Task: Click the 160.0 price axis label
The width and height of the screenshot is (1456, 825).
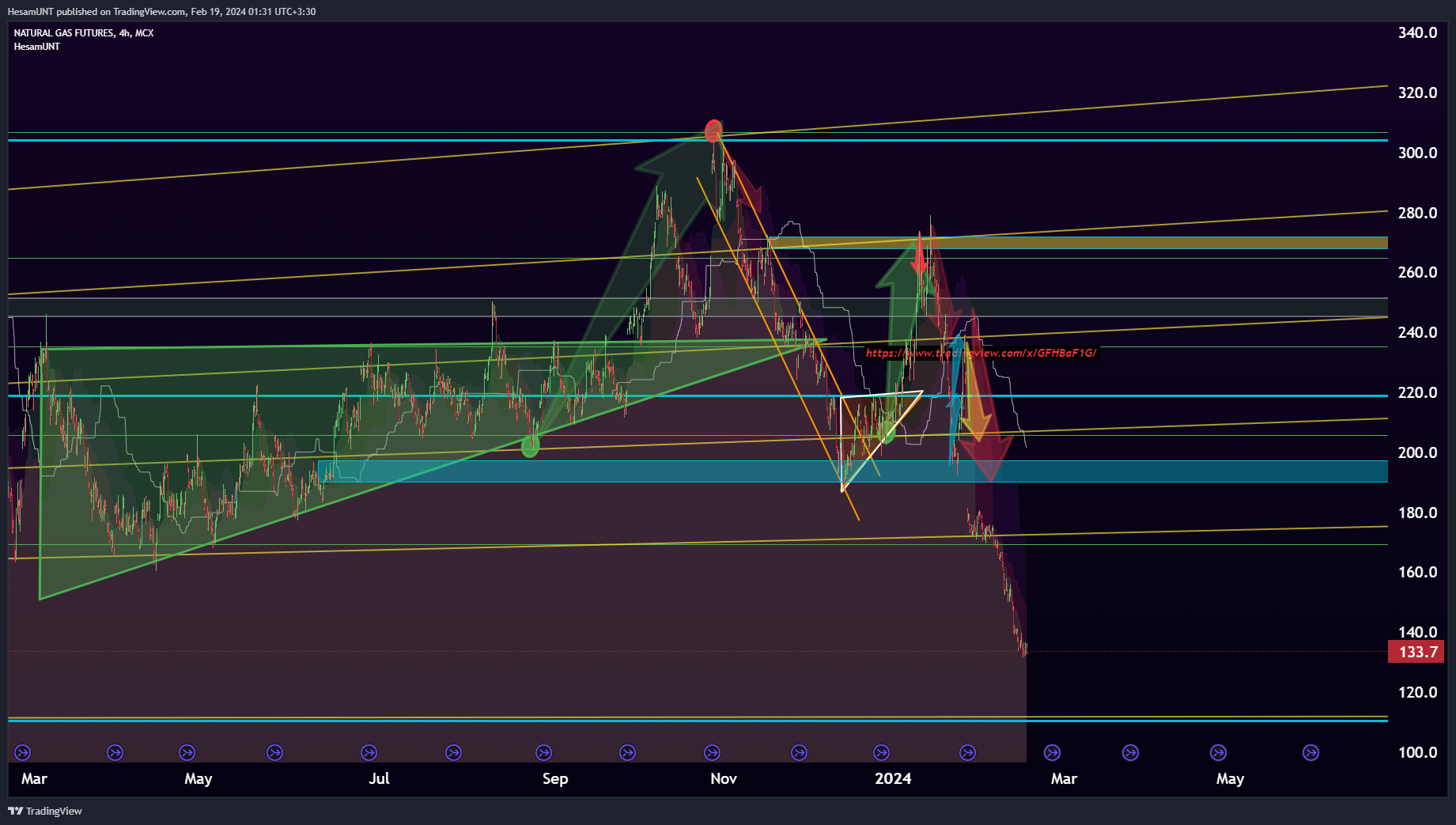Action: click(x=1417, y=572)
